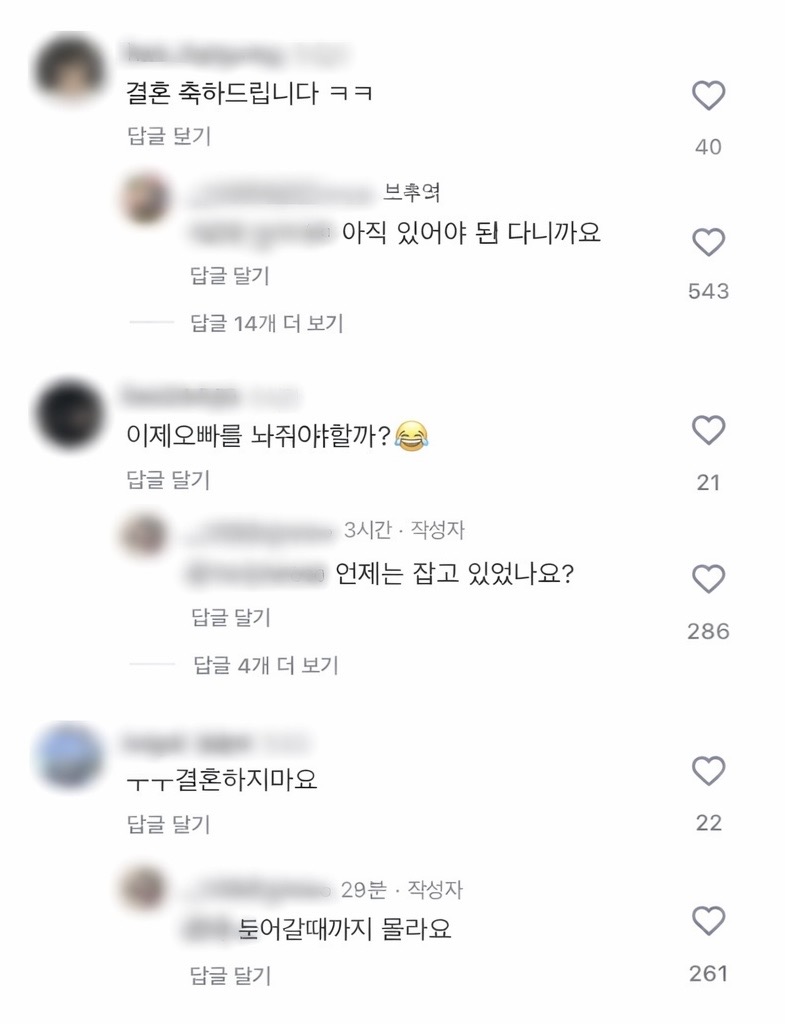Open author avatar beside '3시간 · 작성자' reply
785x1024 pixels.
coord(144,535)
